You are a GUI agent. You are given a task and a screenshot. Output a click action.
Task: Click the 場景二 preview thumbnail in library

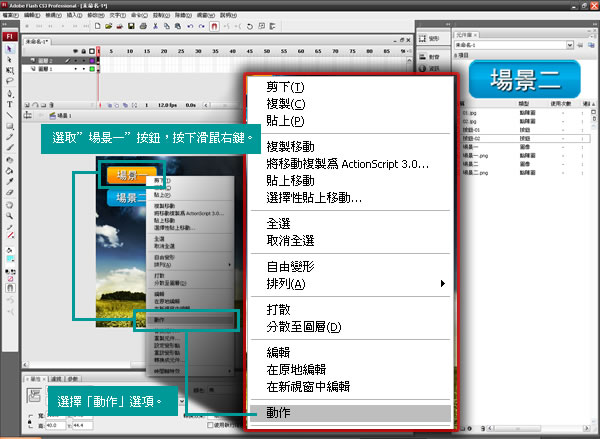524,79
